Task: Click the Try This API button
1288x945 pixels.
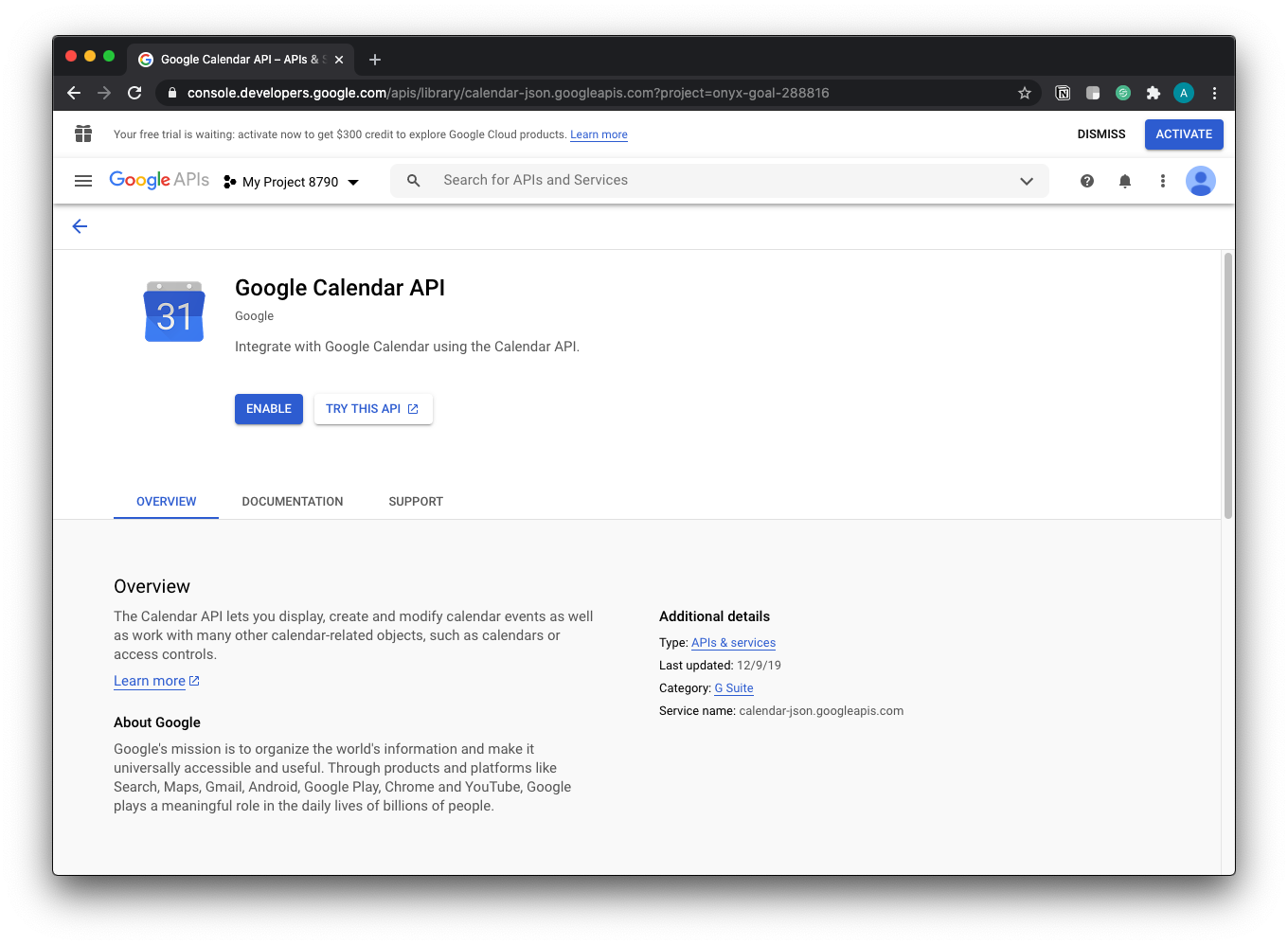Action: pyautogui.click(x=373, y=409)
